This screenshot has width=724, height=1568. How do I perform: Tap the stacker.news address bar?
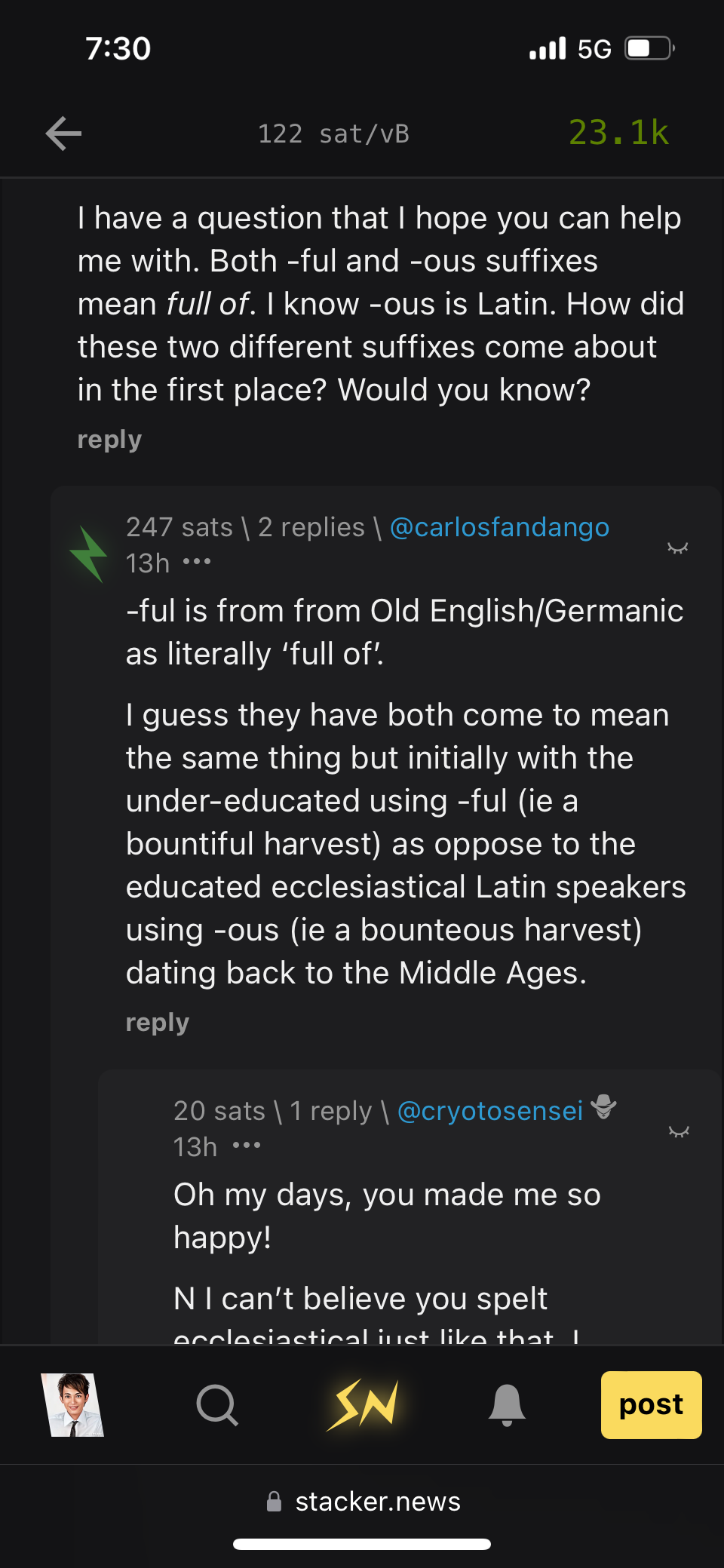point(364,1502)
